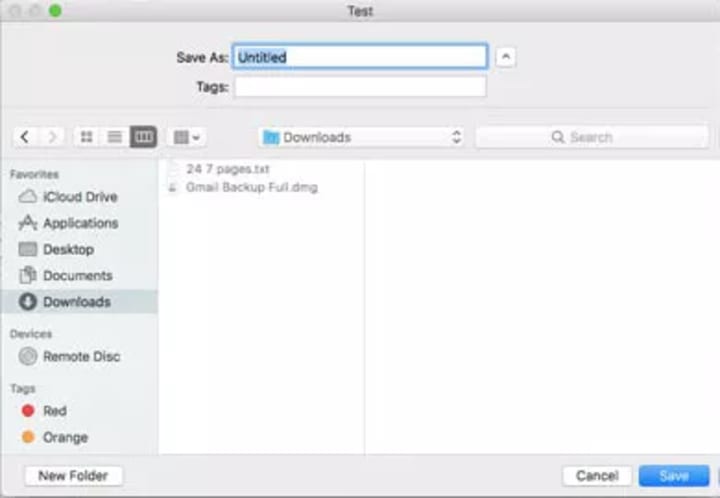Click the New Folder button
720x498 pixels.
(x=73, y=476)
